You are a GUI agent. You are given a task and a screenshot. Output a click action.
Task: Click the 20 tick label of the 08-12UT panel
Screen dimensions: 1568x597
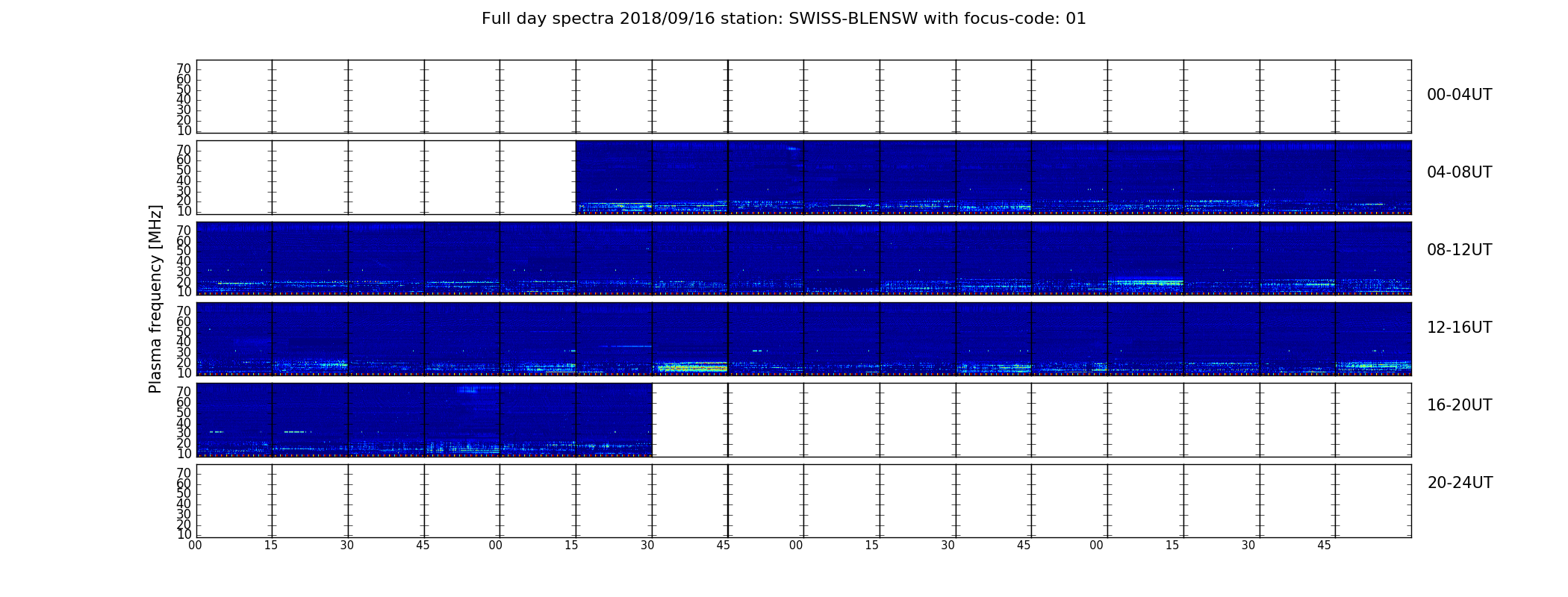pos(184,281)
